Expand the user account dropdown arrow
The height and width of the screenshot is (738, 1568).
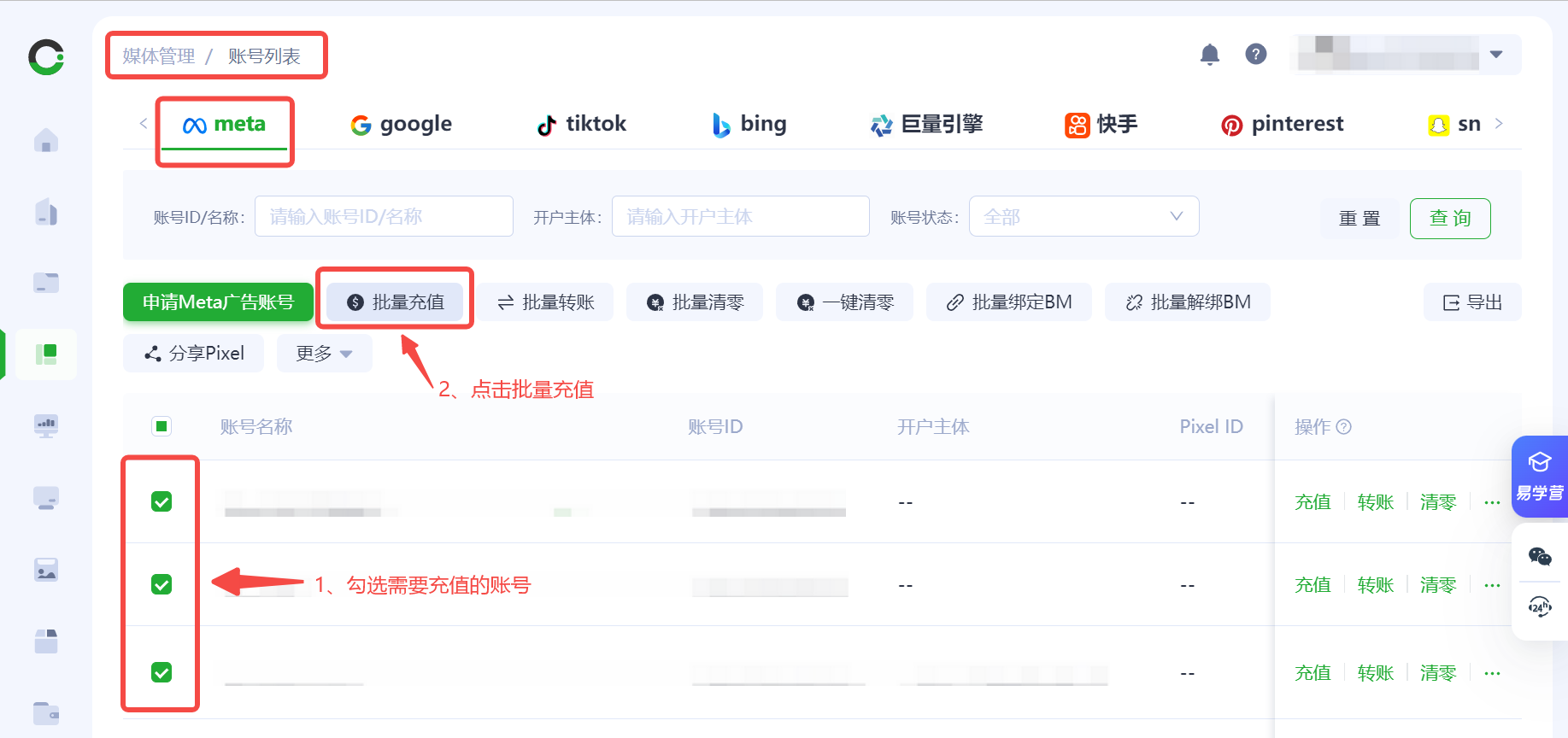[x=1495, y=55]
